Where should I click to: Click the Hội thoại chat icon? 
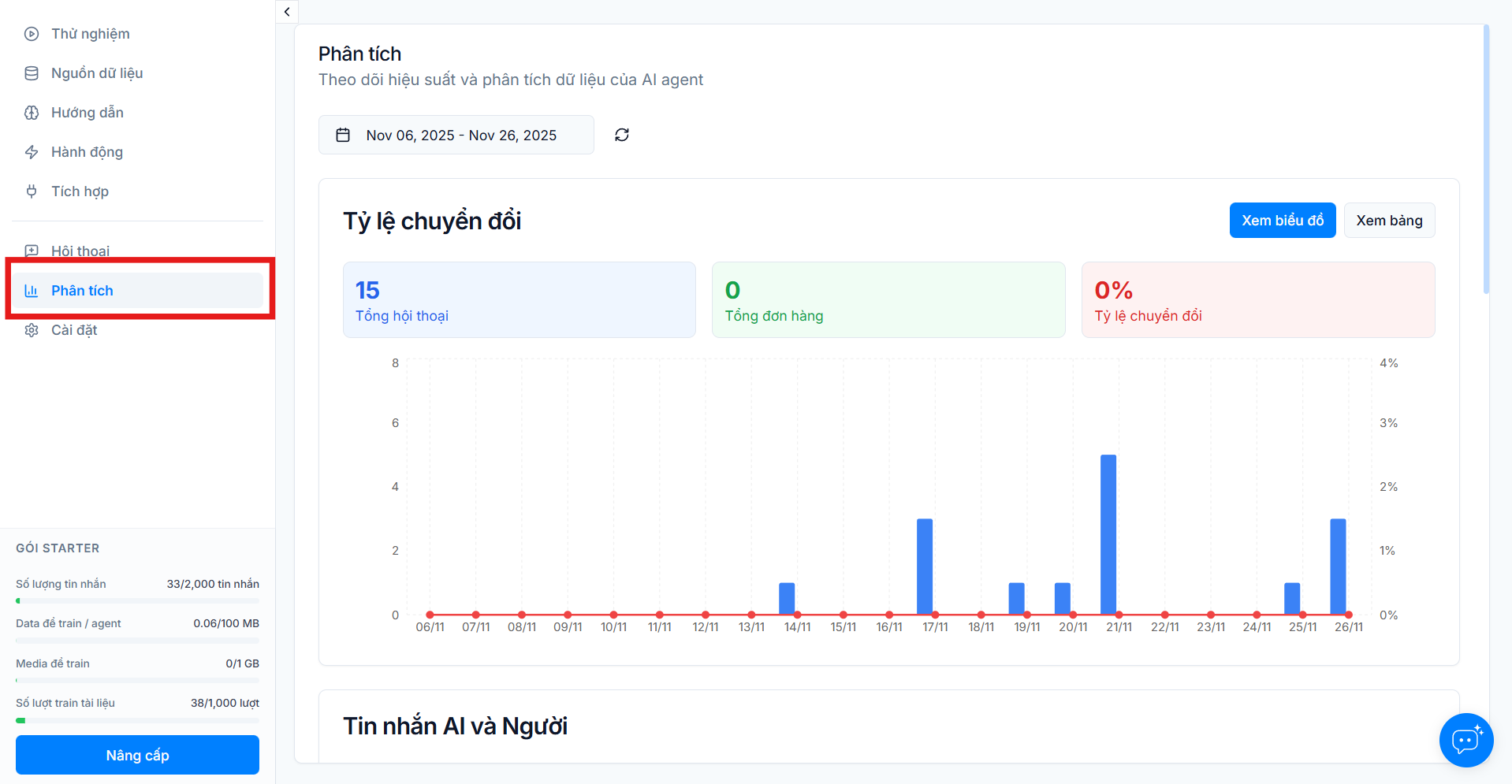click(x=32, y=251)
